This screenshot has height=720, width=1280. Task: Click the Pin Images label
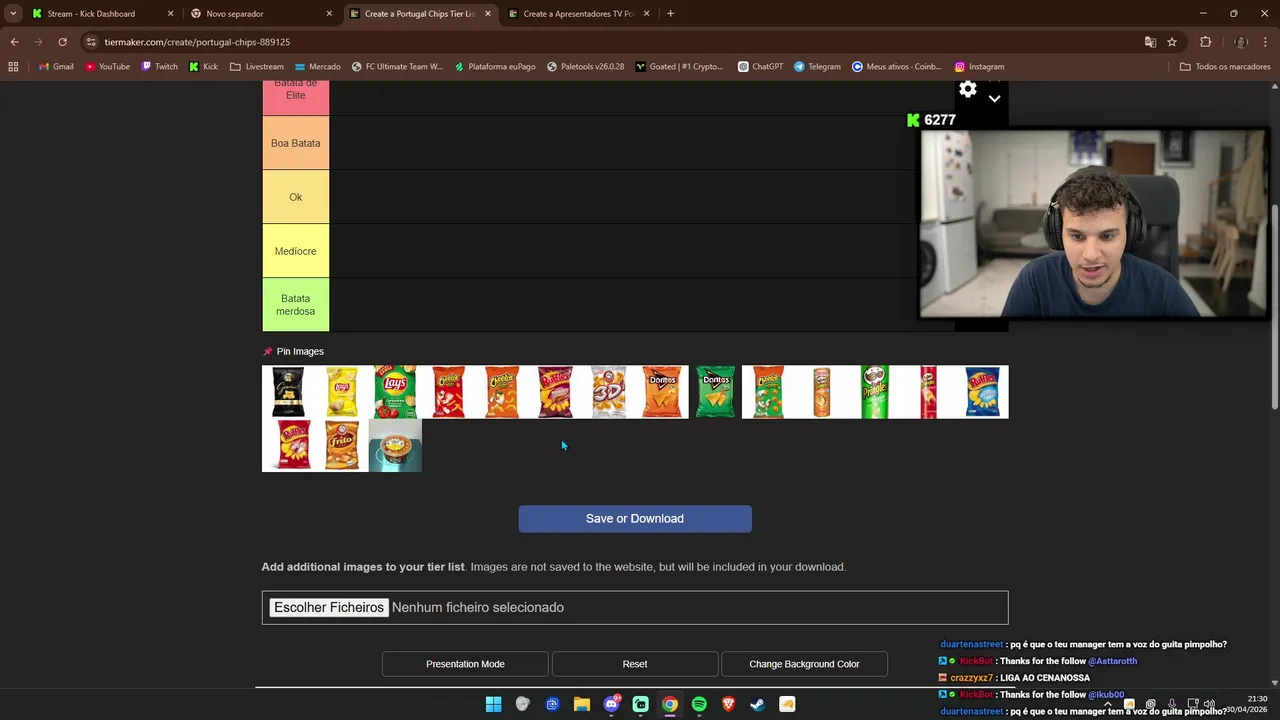300,352
